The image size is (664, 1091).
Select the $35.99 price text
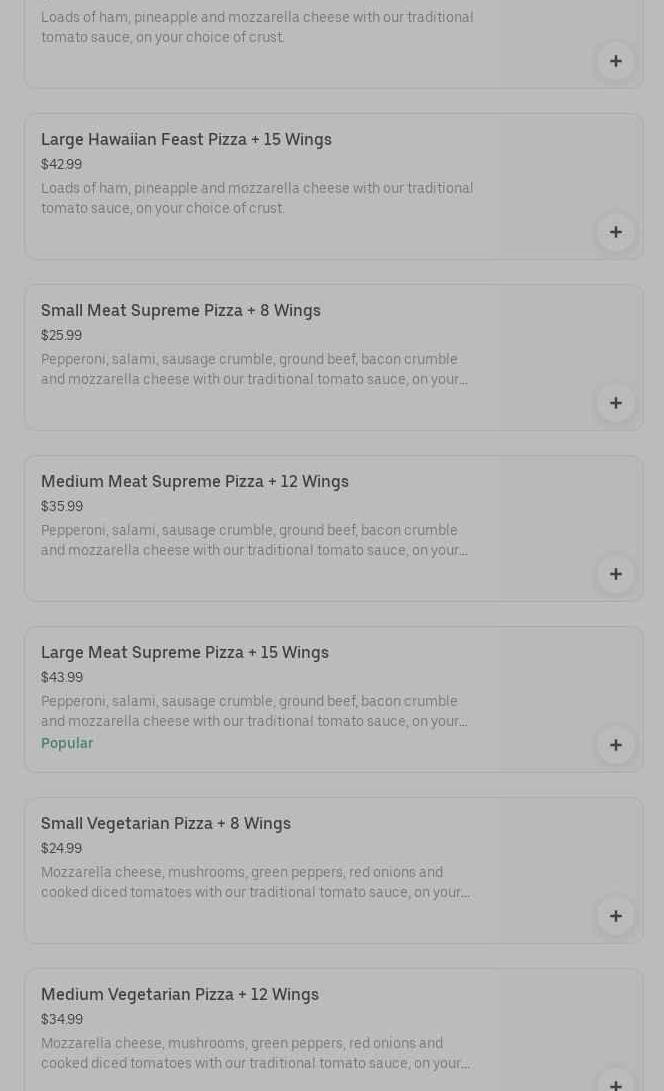coord(61,506)
